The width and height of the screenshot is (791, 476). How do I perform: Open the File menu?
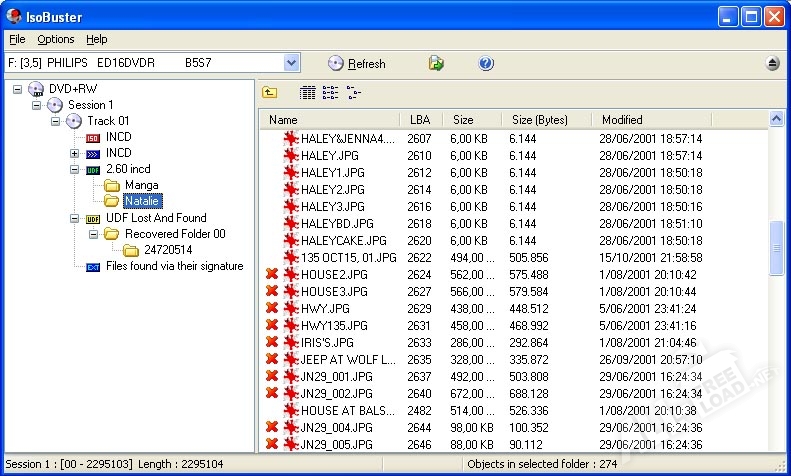tap(17, 39)
